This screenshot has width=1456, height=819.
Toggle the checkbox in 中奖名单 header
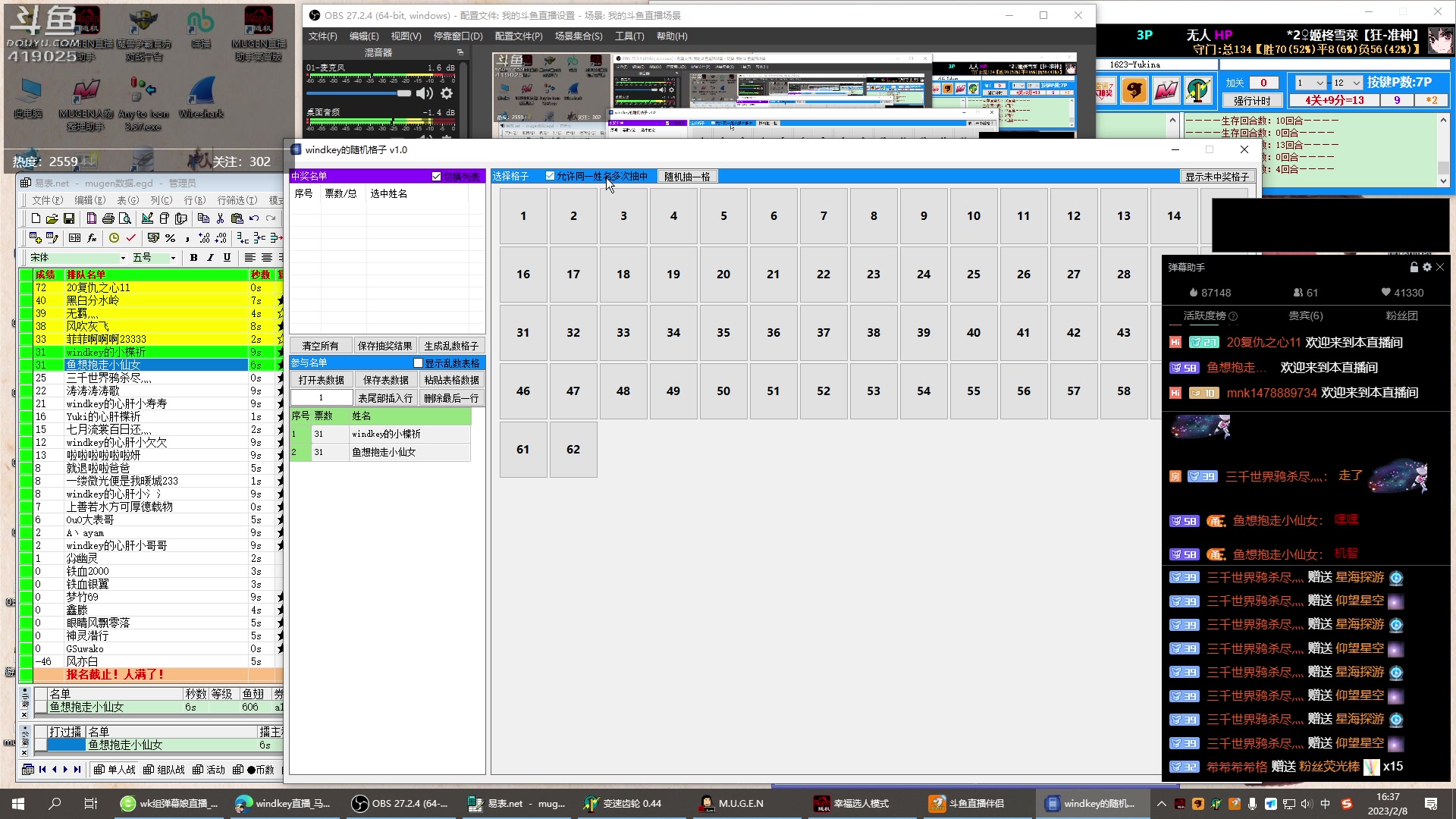(x=437, y=177)
